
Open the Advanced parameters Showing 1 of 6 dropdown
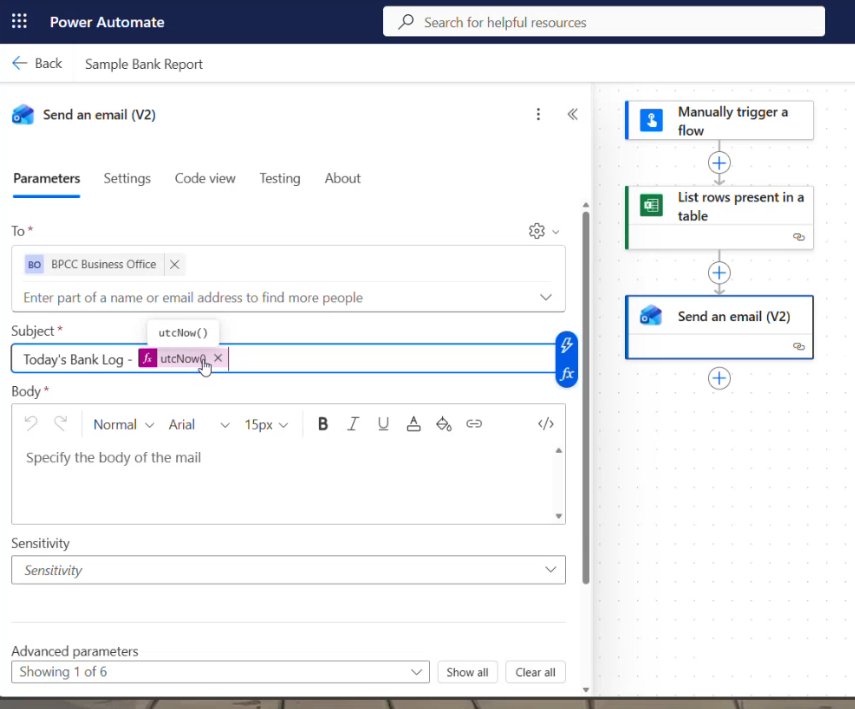[x=220, y=671]
